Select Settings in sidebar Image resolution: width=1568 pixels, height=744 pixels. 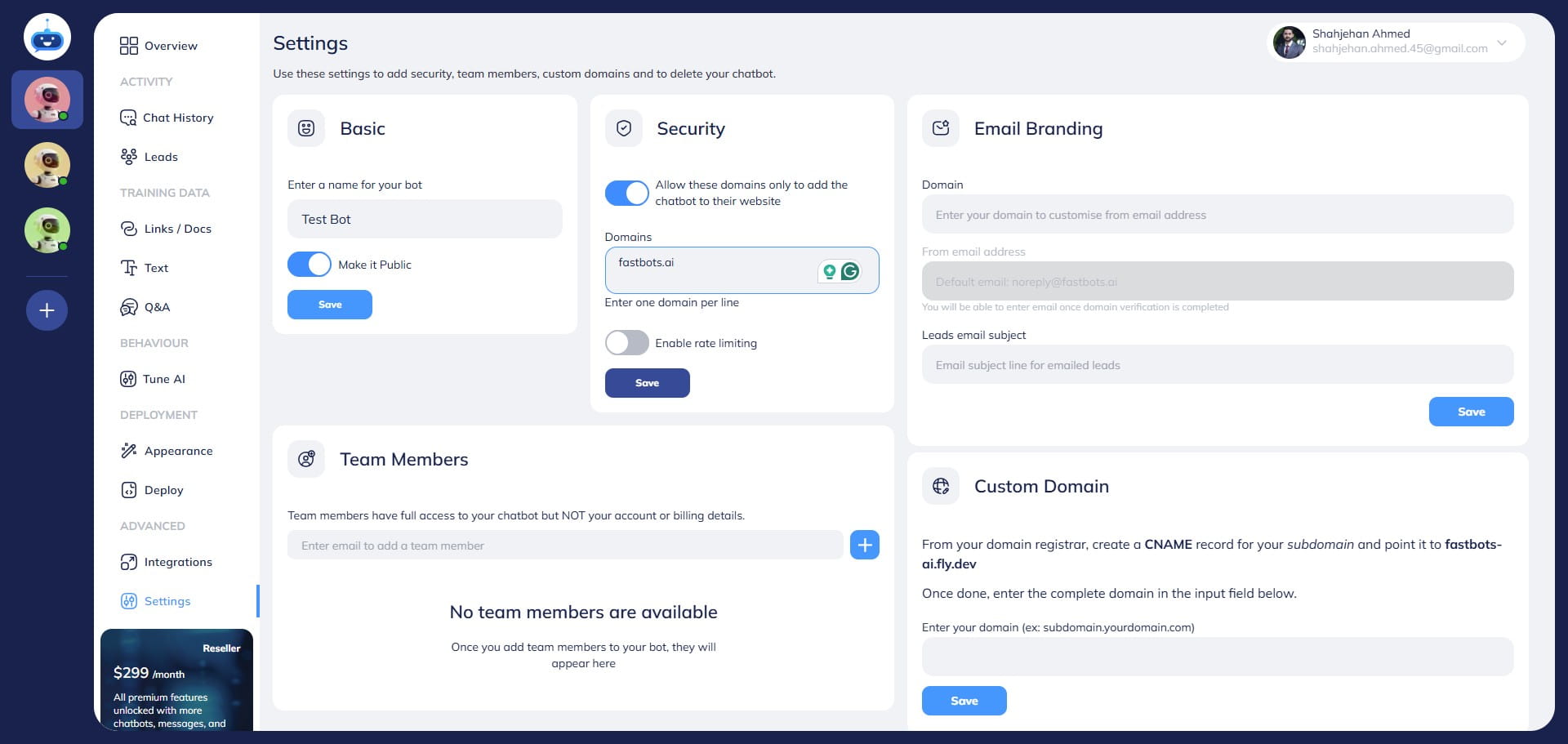[x=155, y=601]
